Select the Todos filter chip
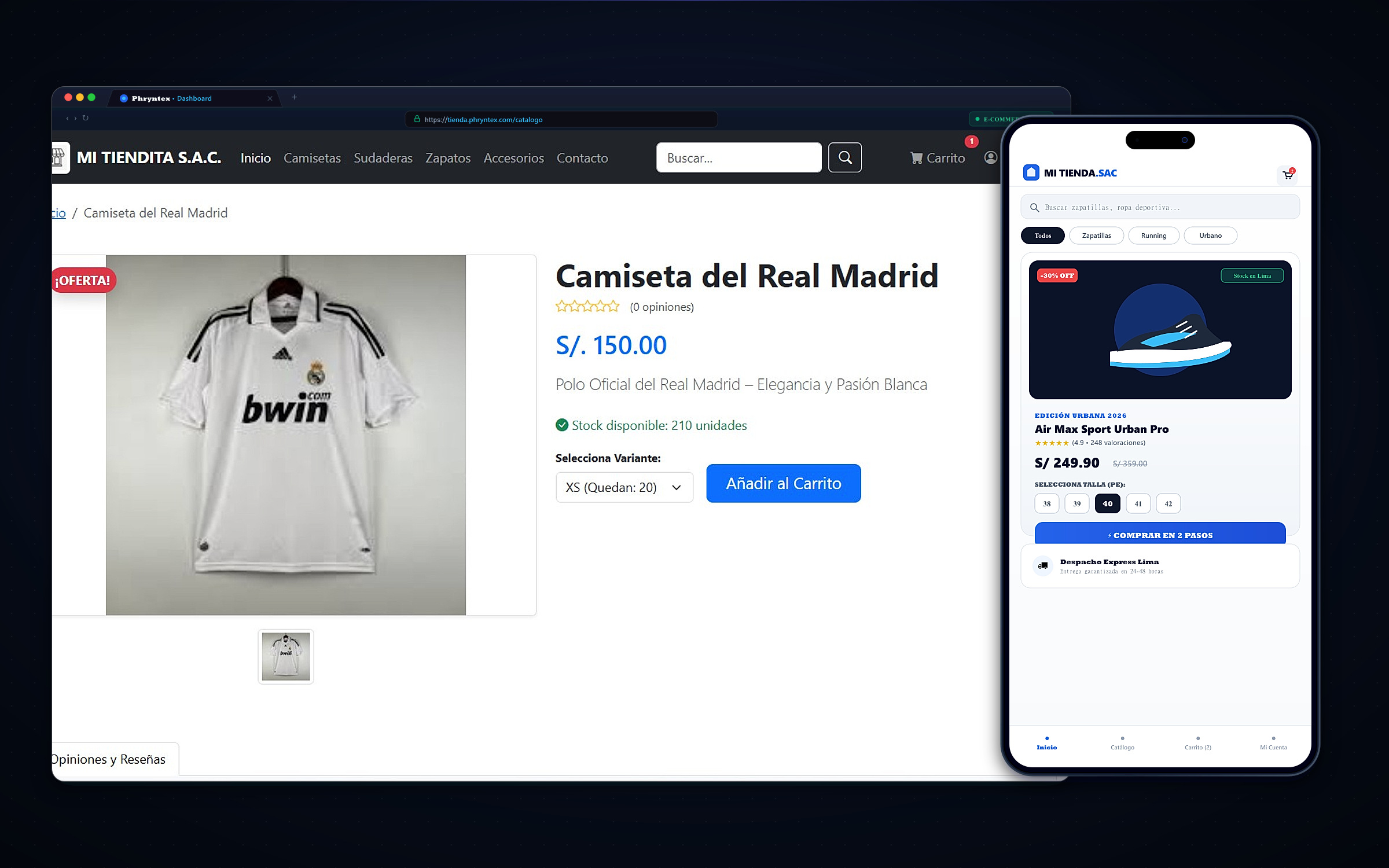Viewport: 1389px width, 868px height. coord(1042,236)
